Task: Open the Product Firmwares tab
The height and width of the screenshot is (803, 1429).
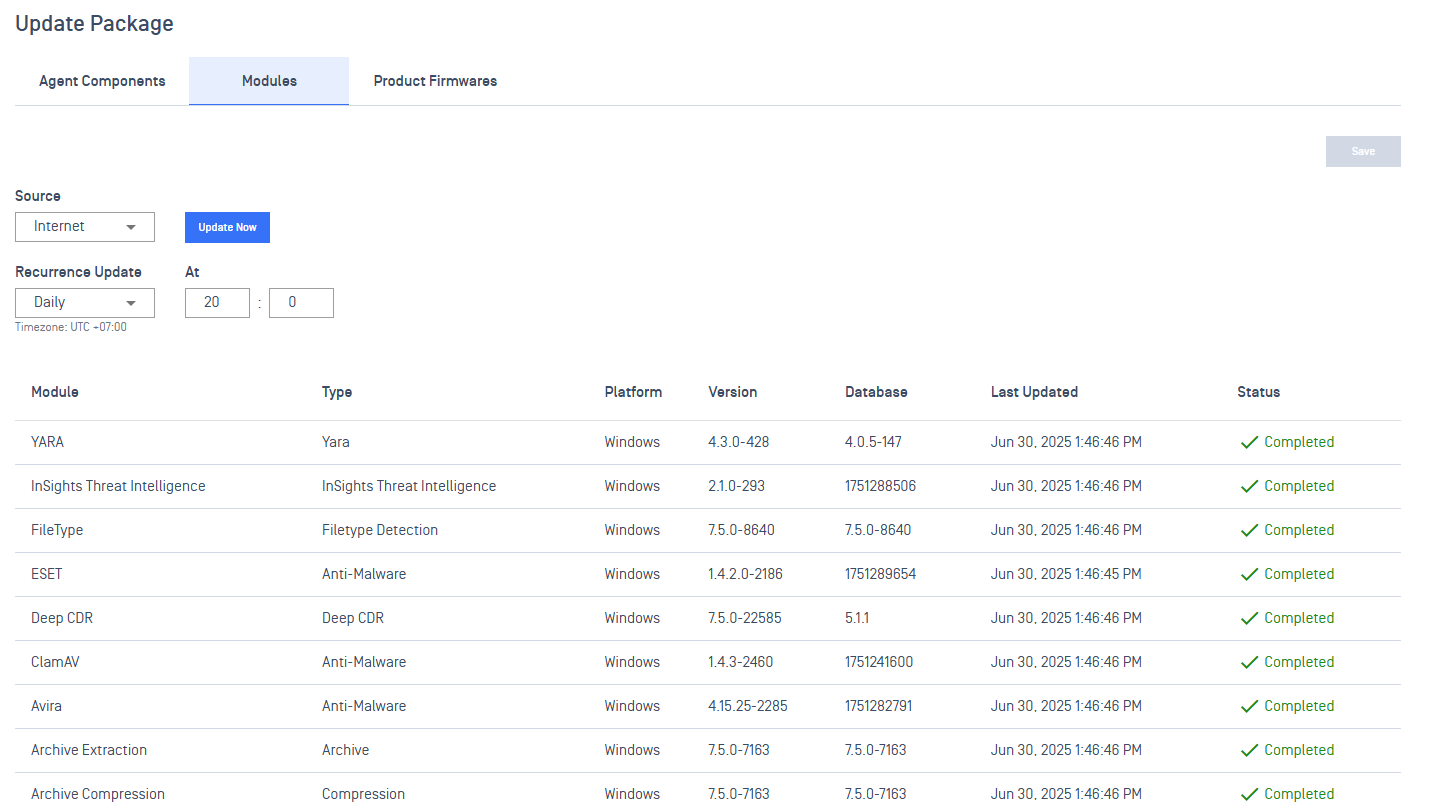Action: tap(435, 81)
